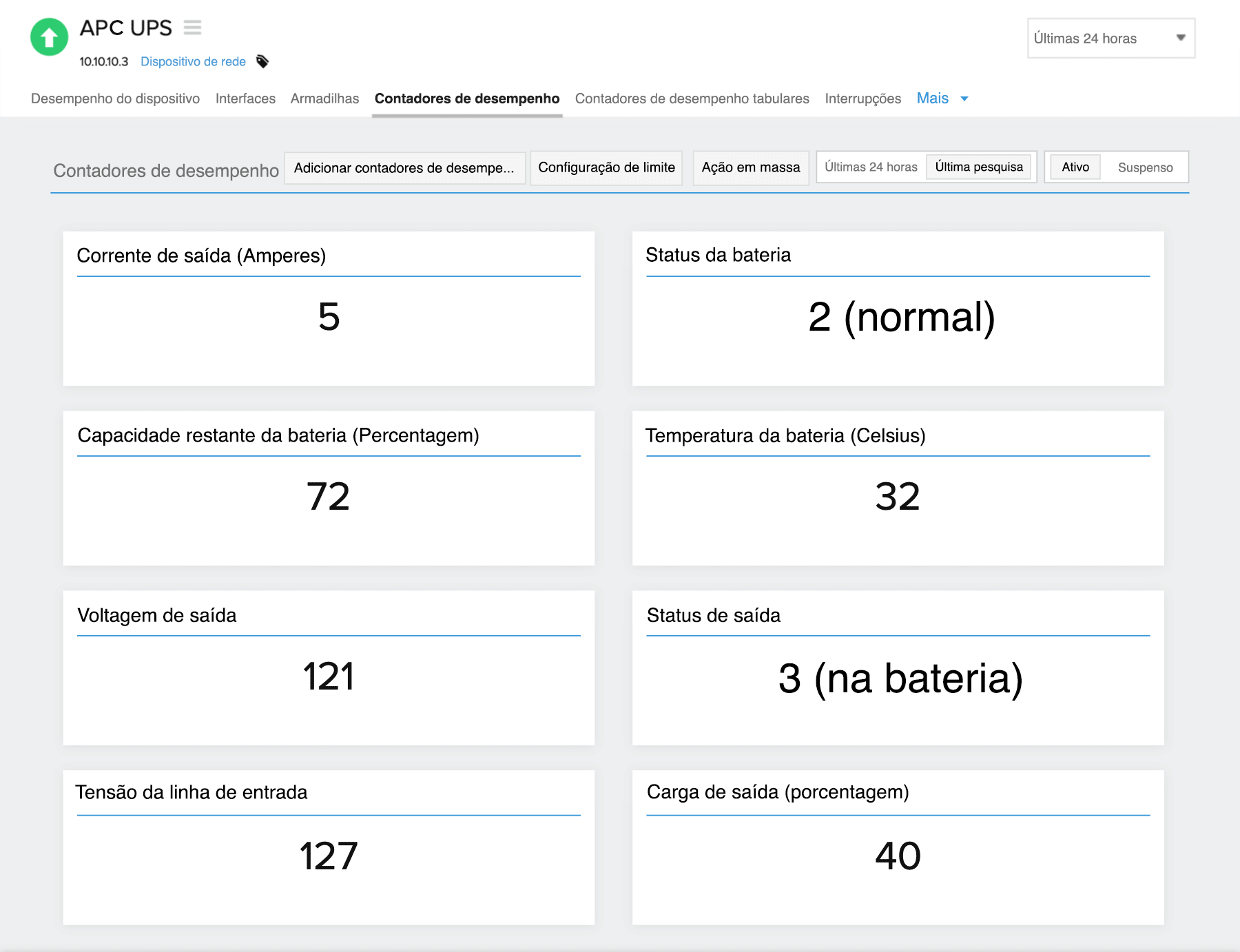Click Adicionar contadores de desempenho button
The image size is (1240, 952).
[x=404, y=168]
